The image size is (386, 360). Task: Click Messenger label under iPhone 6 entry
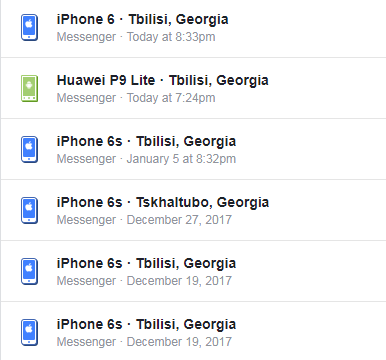[x=86, y=37]
